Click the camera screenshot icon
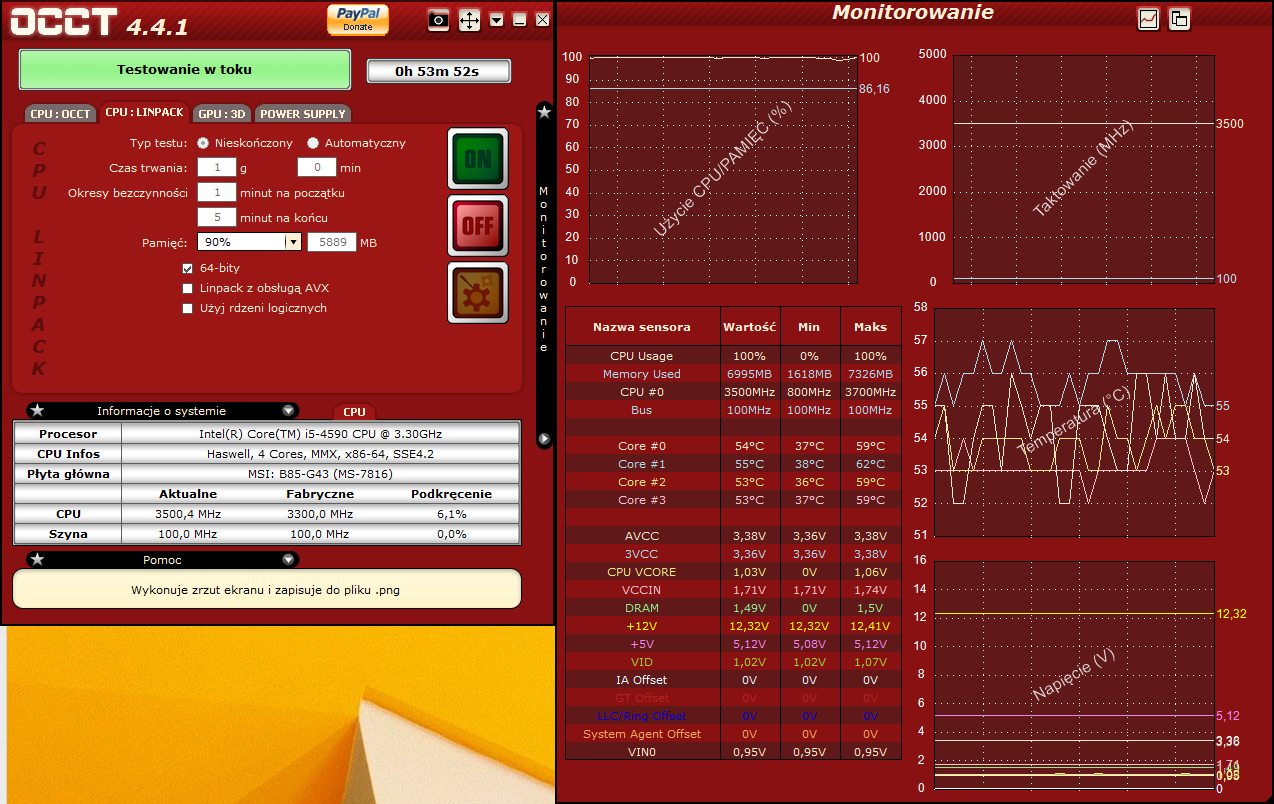Image resolution: width=1274 pixels, height=804 pixels. coord(438,20)
